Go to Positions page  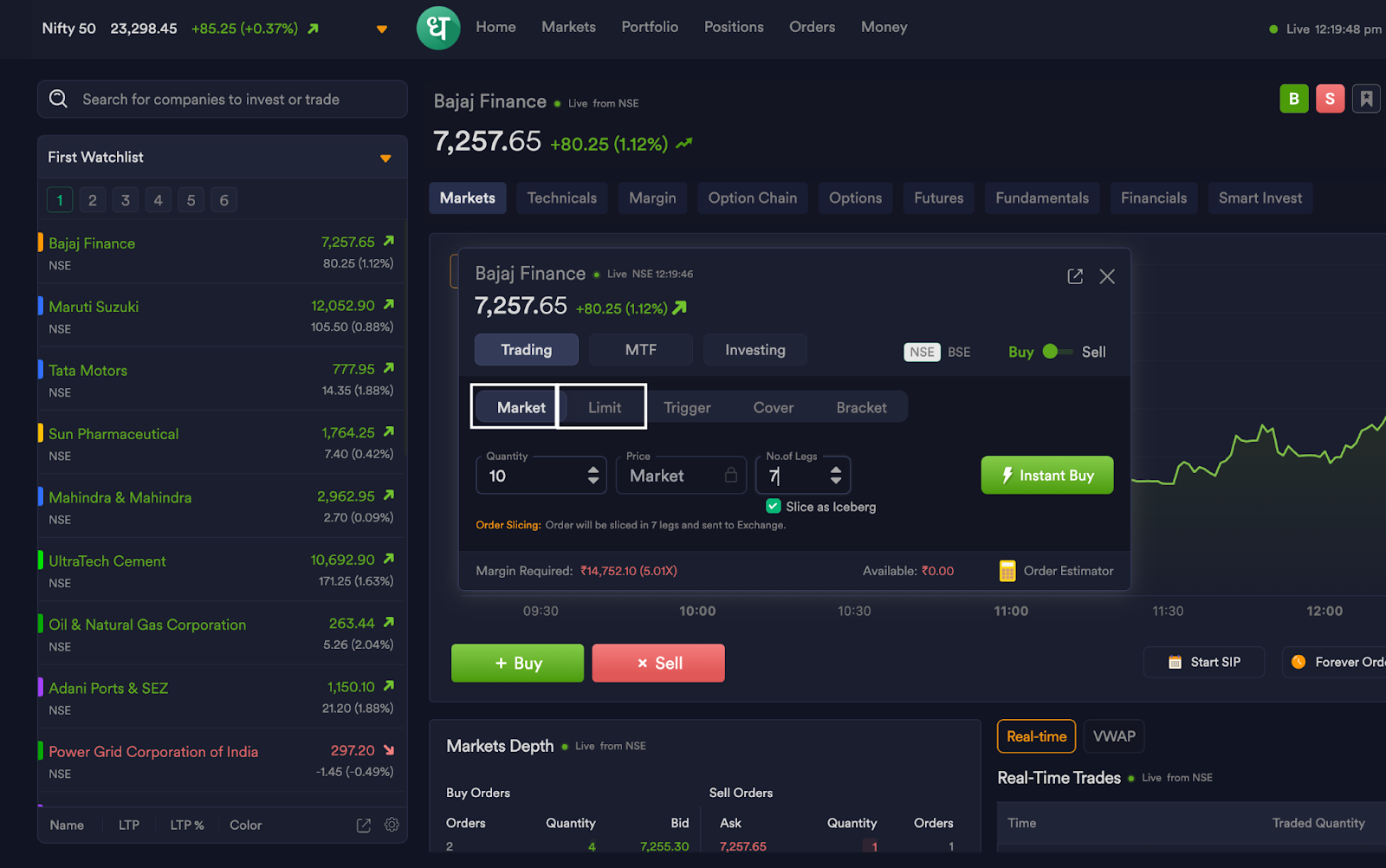tap(734, 27)
